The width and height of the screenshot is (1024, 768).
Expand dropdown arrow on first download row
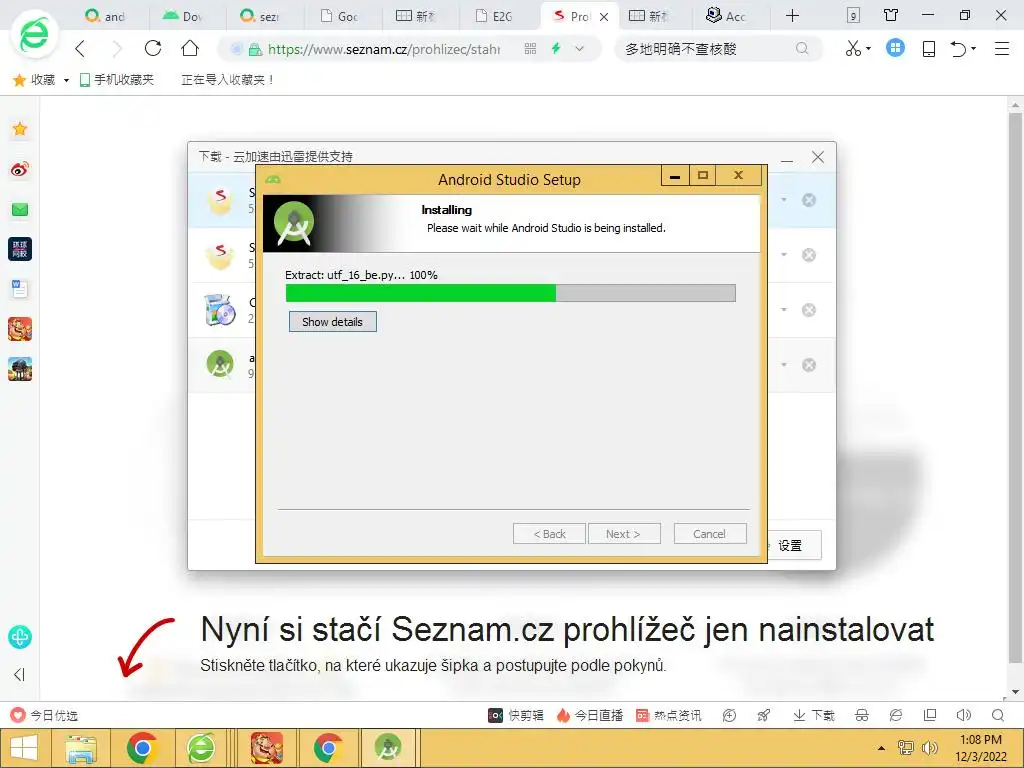784,200
